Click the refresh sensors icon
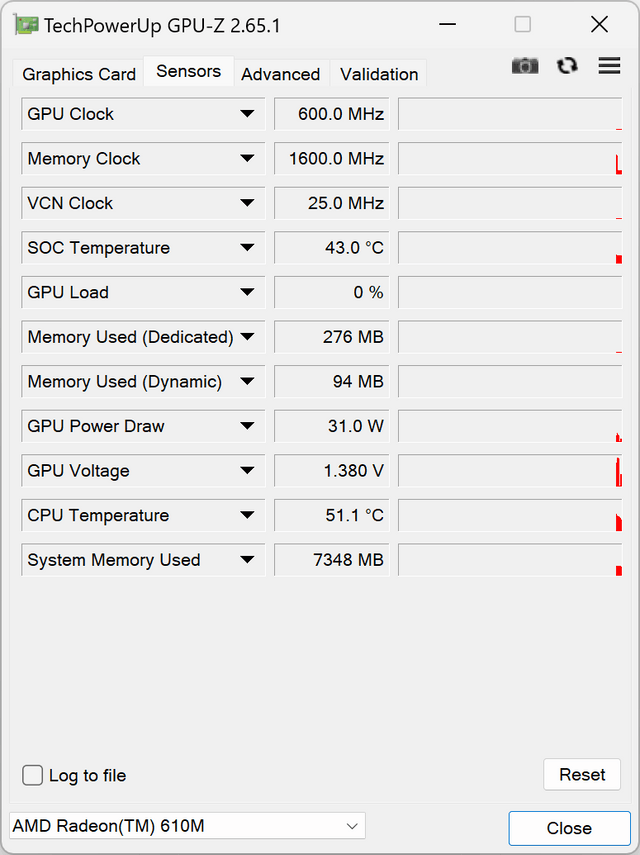Viewport: 640px width, 855px height. [567, 65]
